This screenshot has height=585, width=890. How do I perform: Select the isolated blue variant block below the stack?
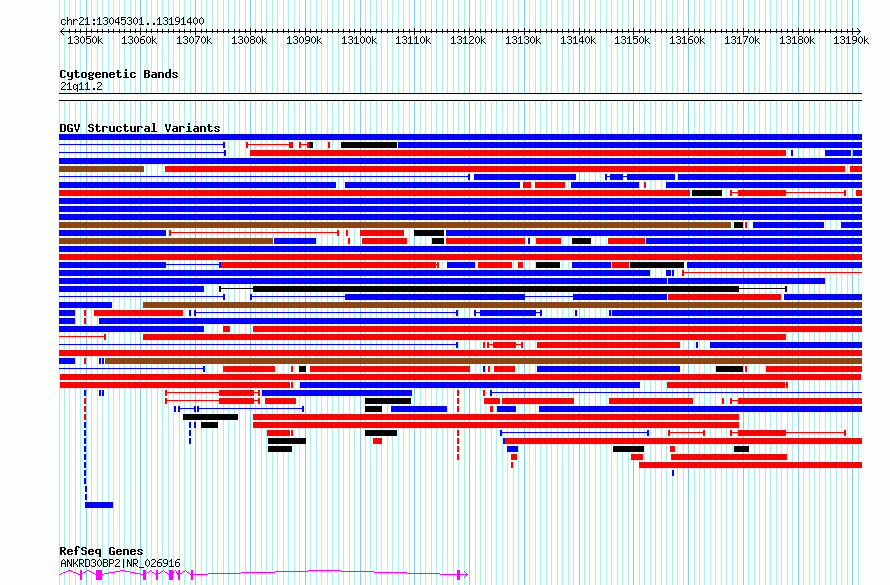click(99, 505)
